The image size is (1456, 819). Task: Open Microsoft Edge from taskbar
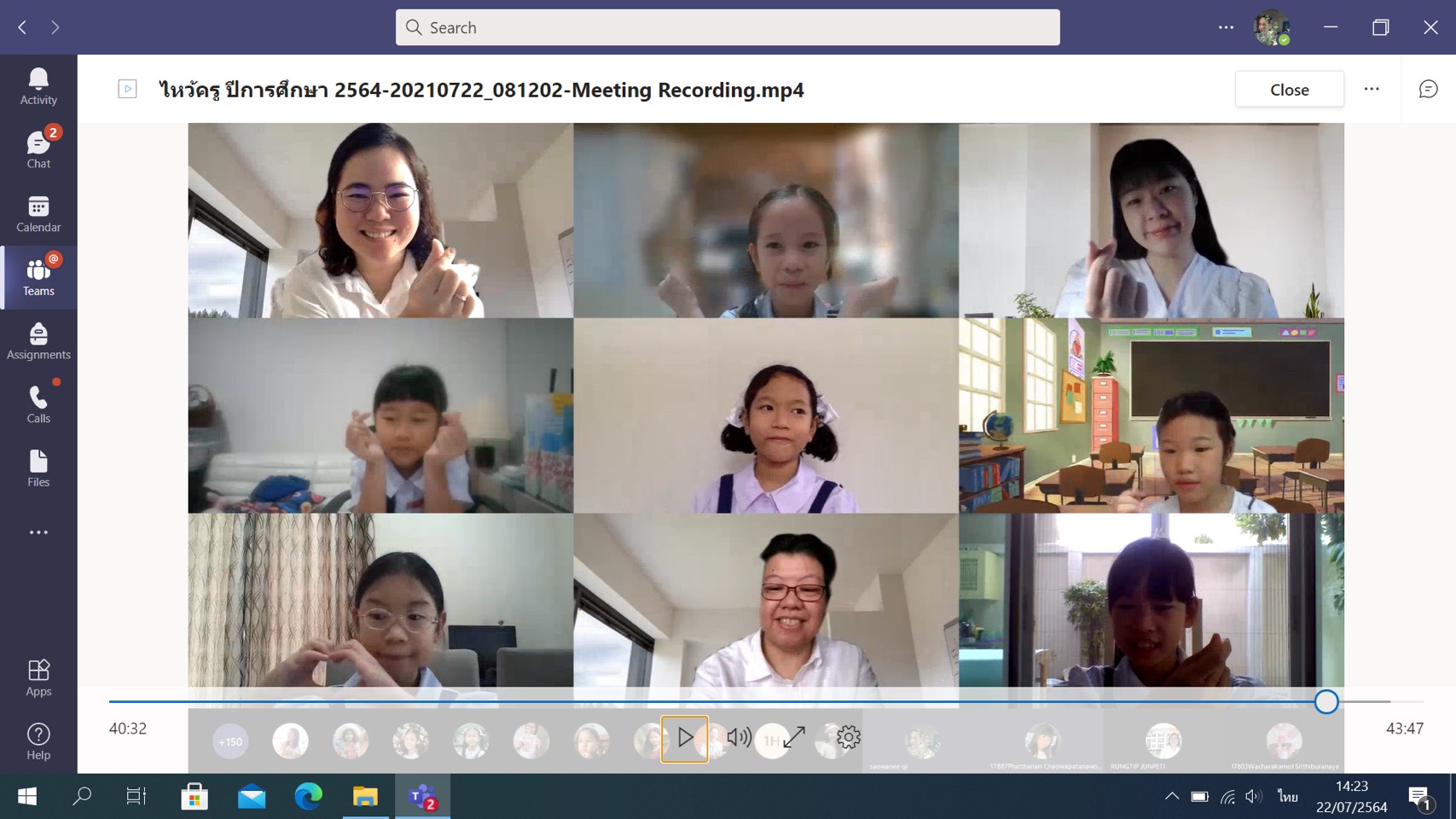pos(308,796)
